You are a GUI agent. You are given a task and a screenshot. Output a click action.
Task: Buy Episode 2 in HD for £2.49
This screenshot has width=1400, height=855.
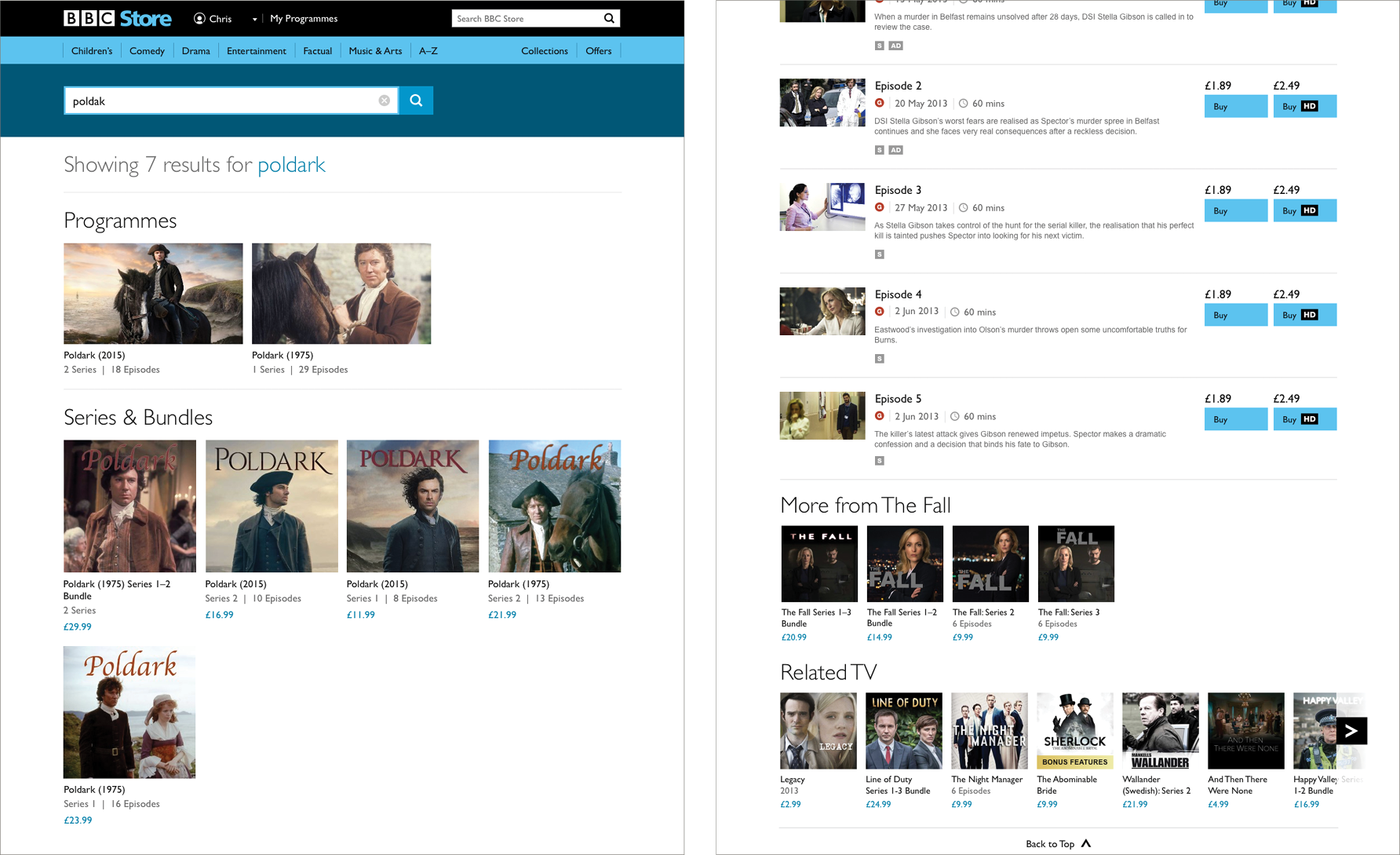click(x=1304, y=107)
